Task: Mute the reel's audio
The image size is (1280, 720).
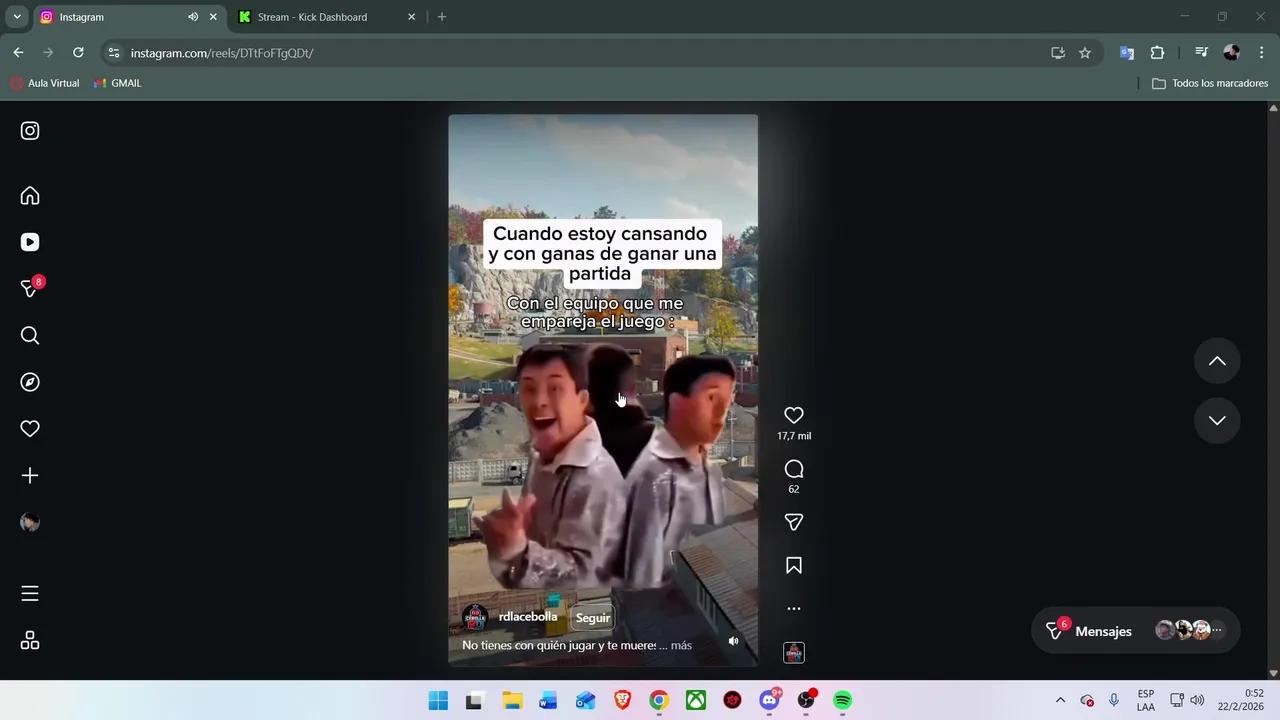Action: (733, 642)
